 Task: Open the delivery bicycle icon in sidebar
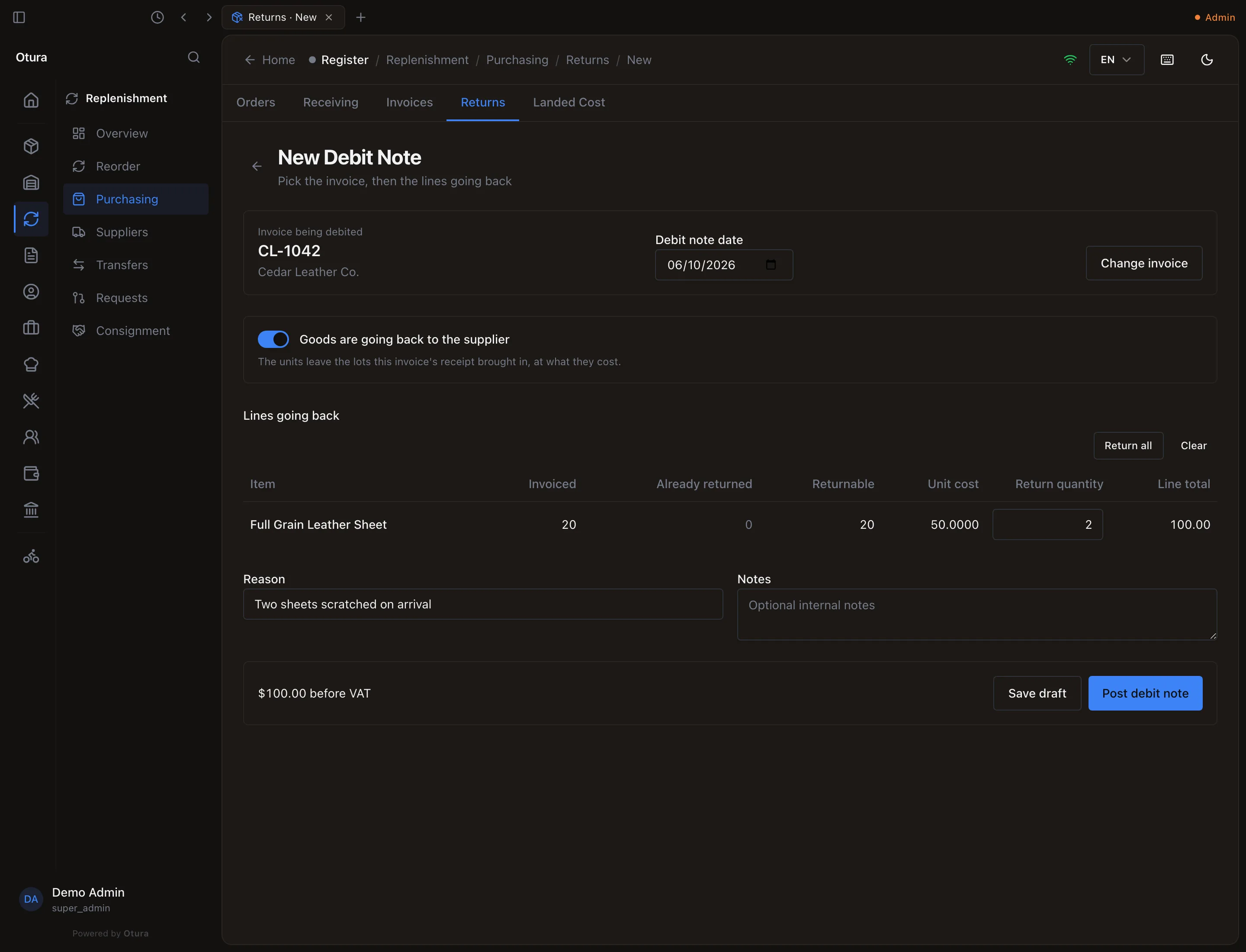point(31,556)
